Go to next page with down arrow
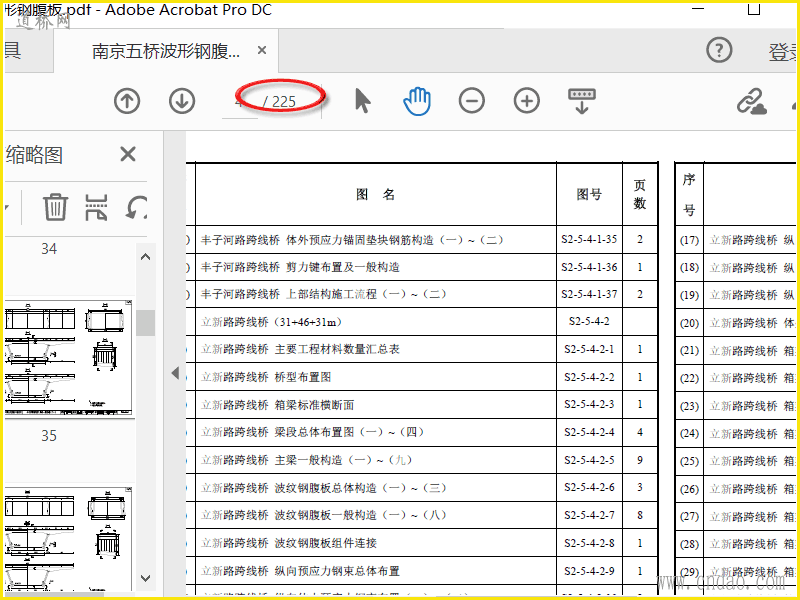This screenshot has width=800, height=600. click(x=182, y=101)
